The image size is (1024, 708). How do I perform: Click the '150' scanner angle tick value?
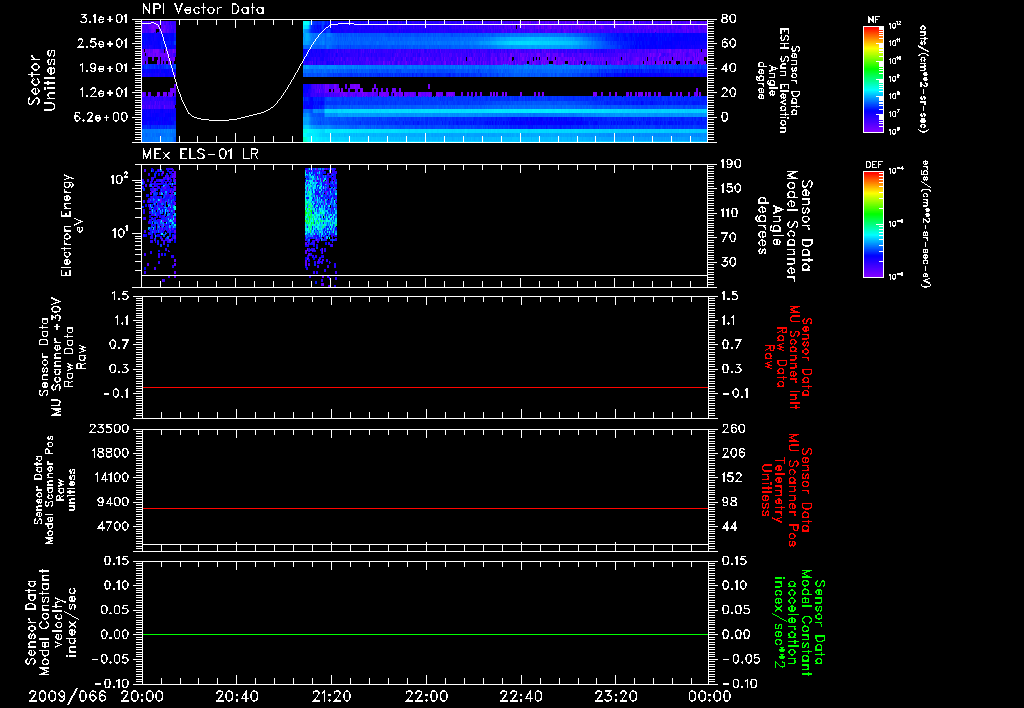[731, 189]
